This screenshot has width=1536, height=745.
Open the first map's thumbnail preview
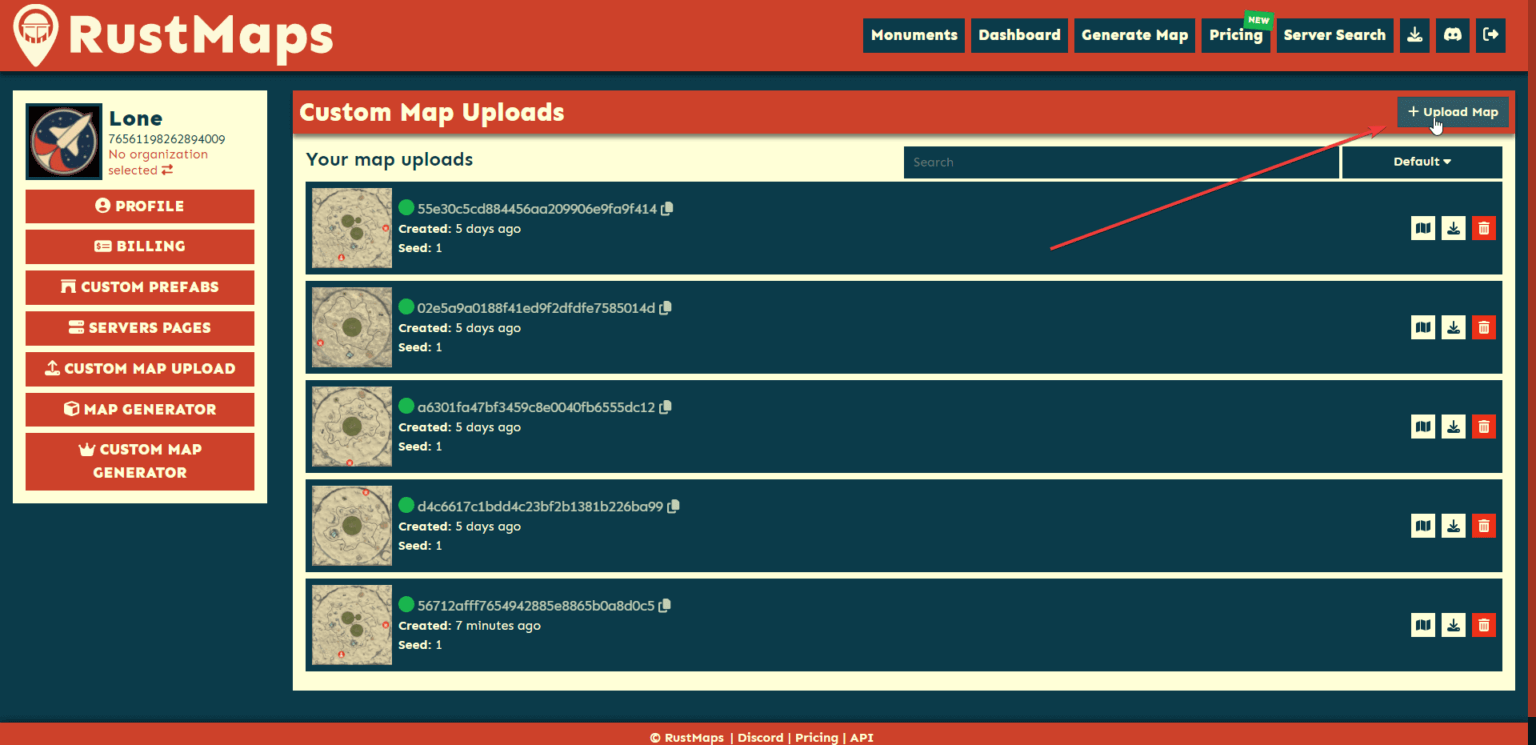click(352, 228)
